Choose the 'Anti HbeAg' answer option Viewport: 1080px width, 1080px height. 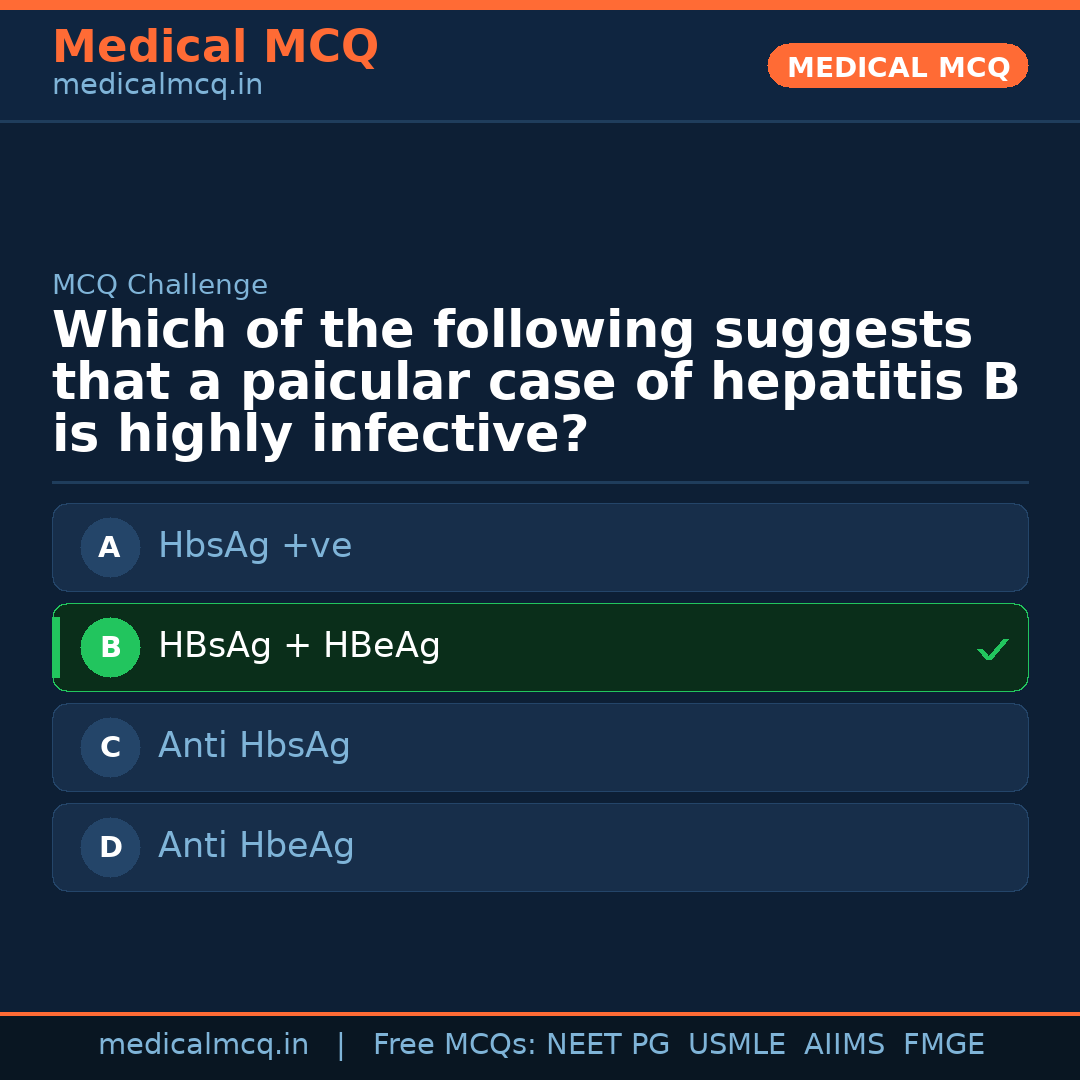pyautogui.click(x=540, y=847)
